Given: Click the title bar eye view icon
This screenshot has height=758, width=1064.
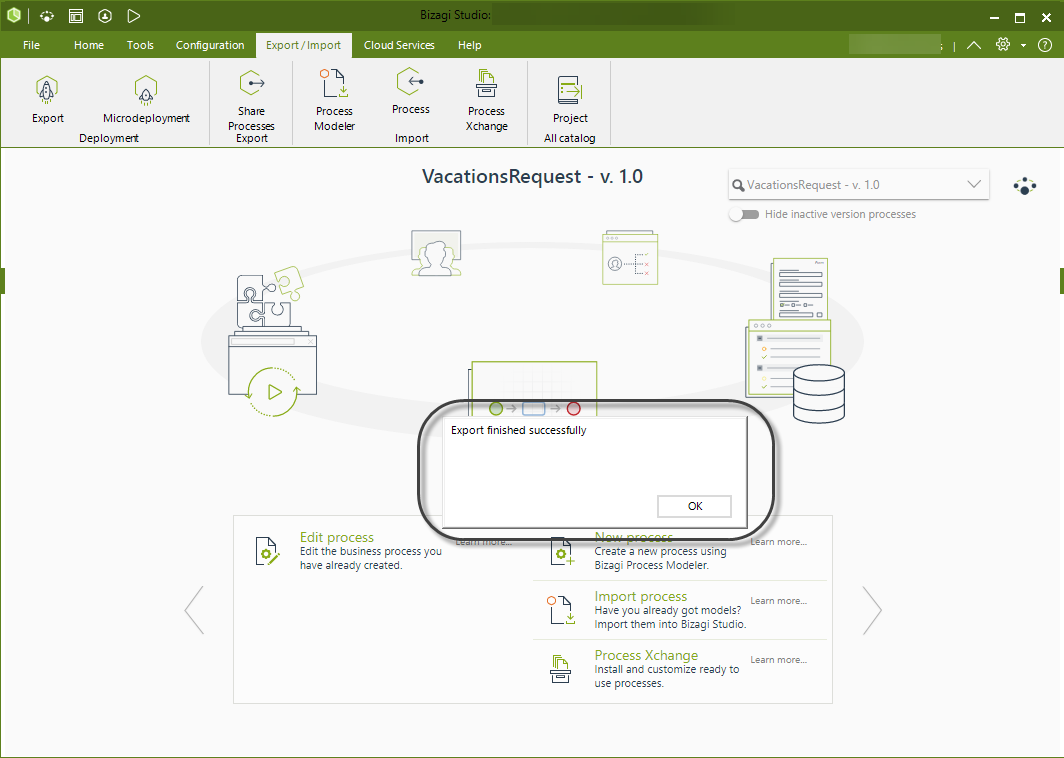Looking at the screenshot, I should tap(47, 16).
